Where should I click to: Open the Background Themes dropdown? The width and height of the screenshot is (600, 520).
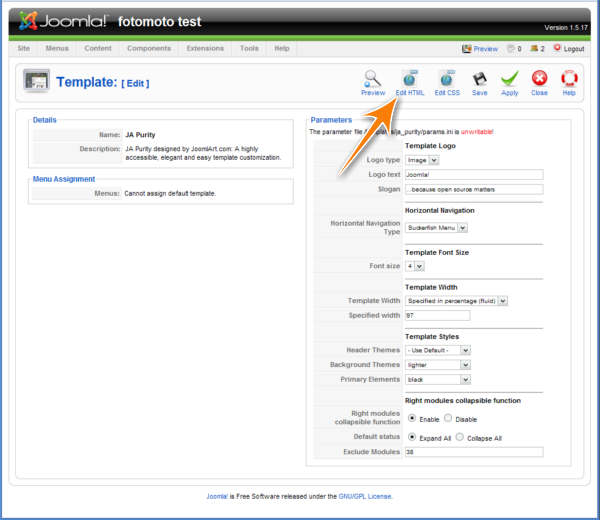tap(438, 365)
